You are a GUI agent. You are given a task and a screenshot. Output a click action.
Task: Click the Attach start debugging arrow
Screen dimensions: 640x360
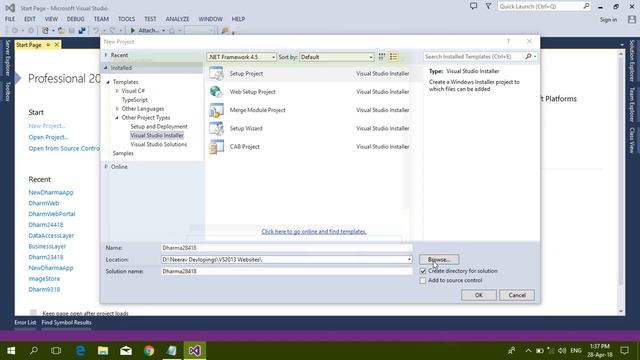click(133, 30)
